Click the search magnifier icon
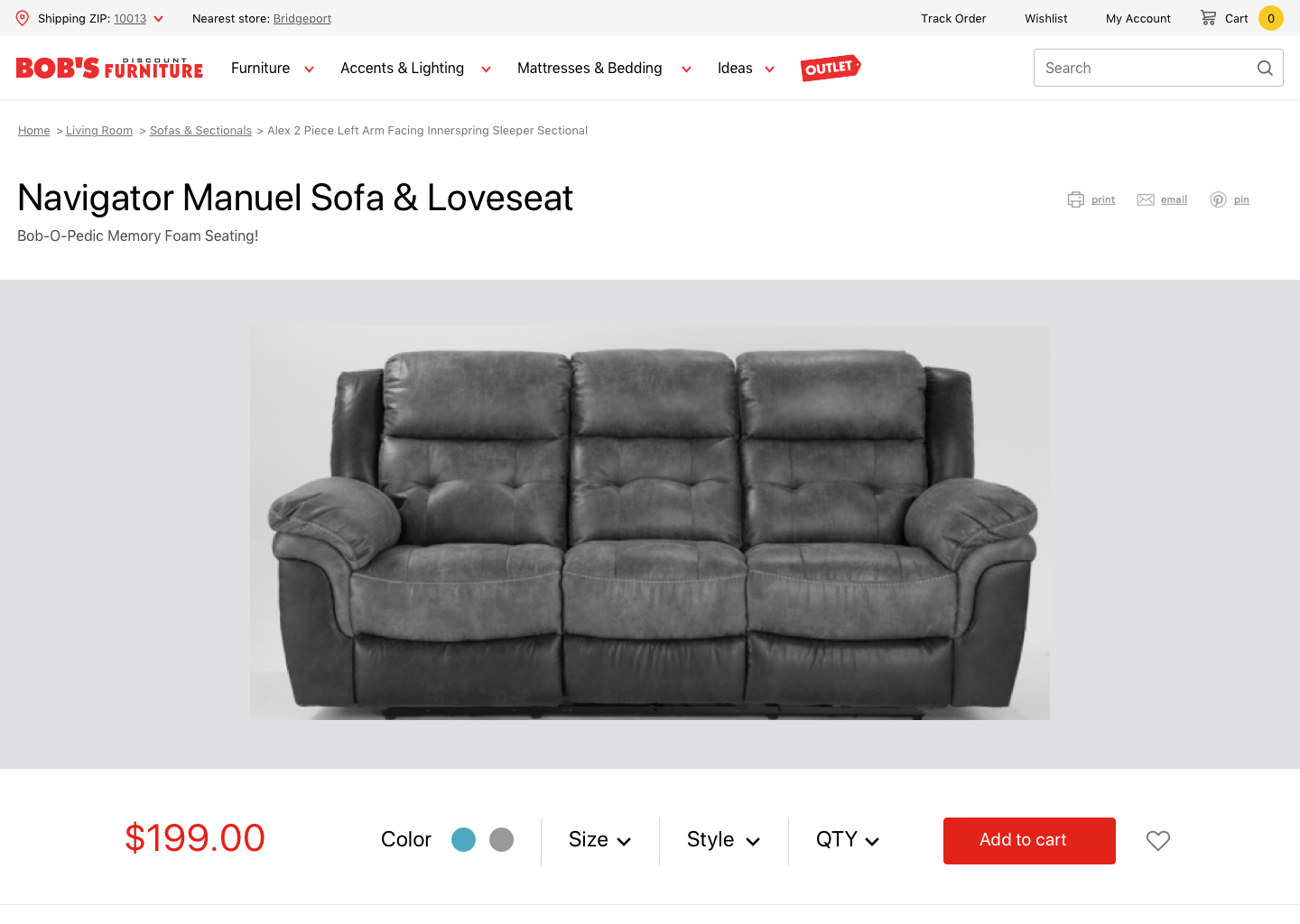 click(1265, 68)
